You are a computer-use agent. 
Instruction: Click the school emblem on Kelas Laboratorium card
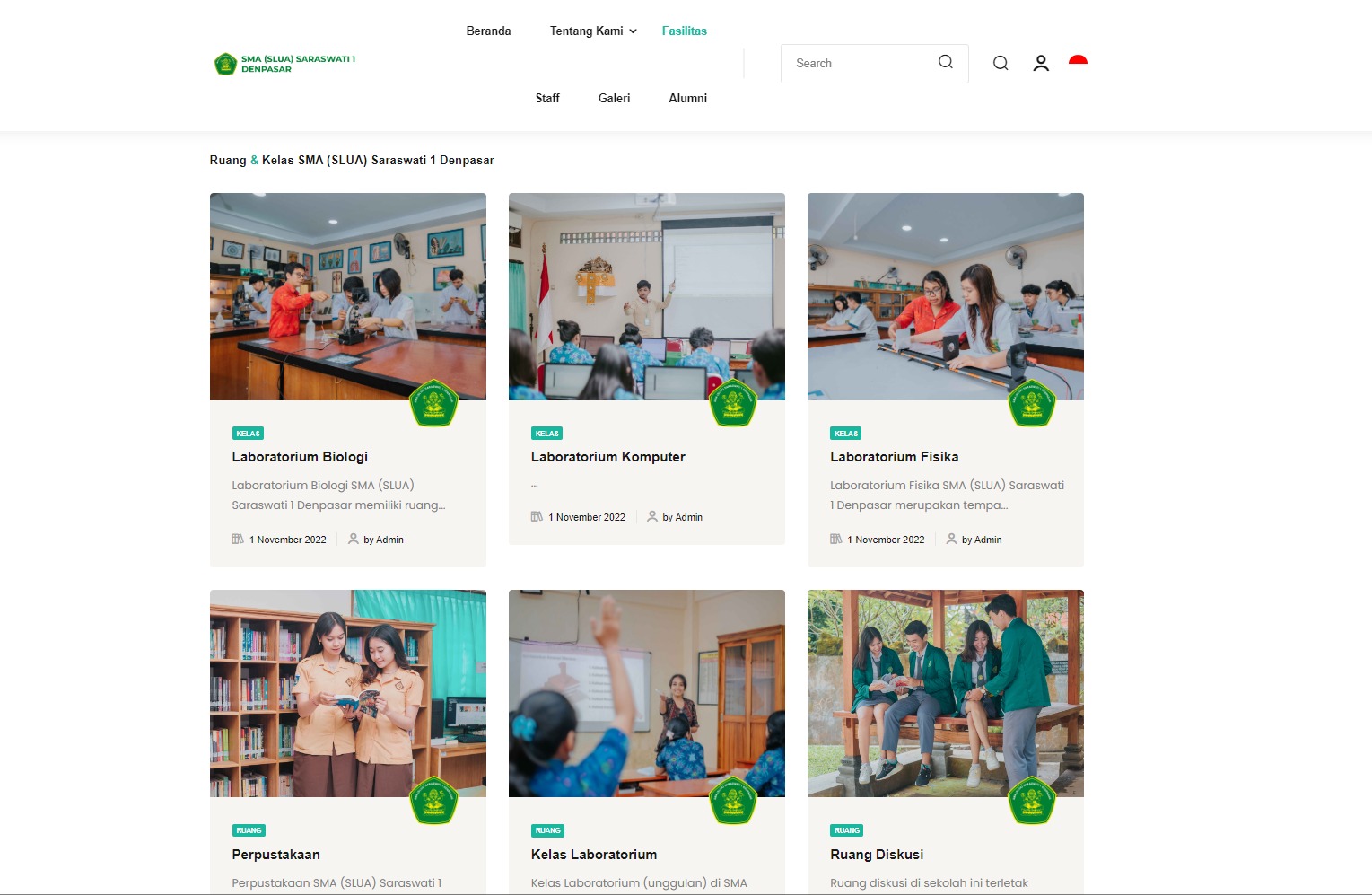click(x=733, y=800)
